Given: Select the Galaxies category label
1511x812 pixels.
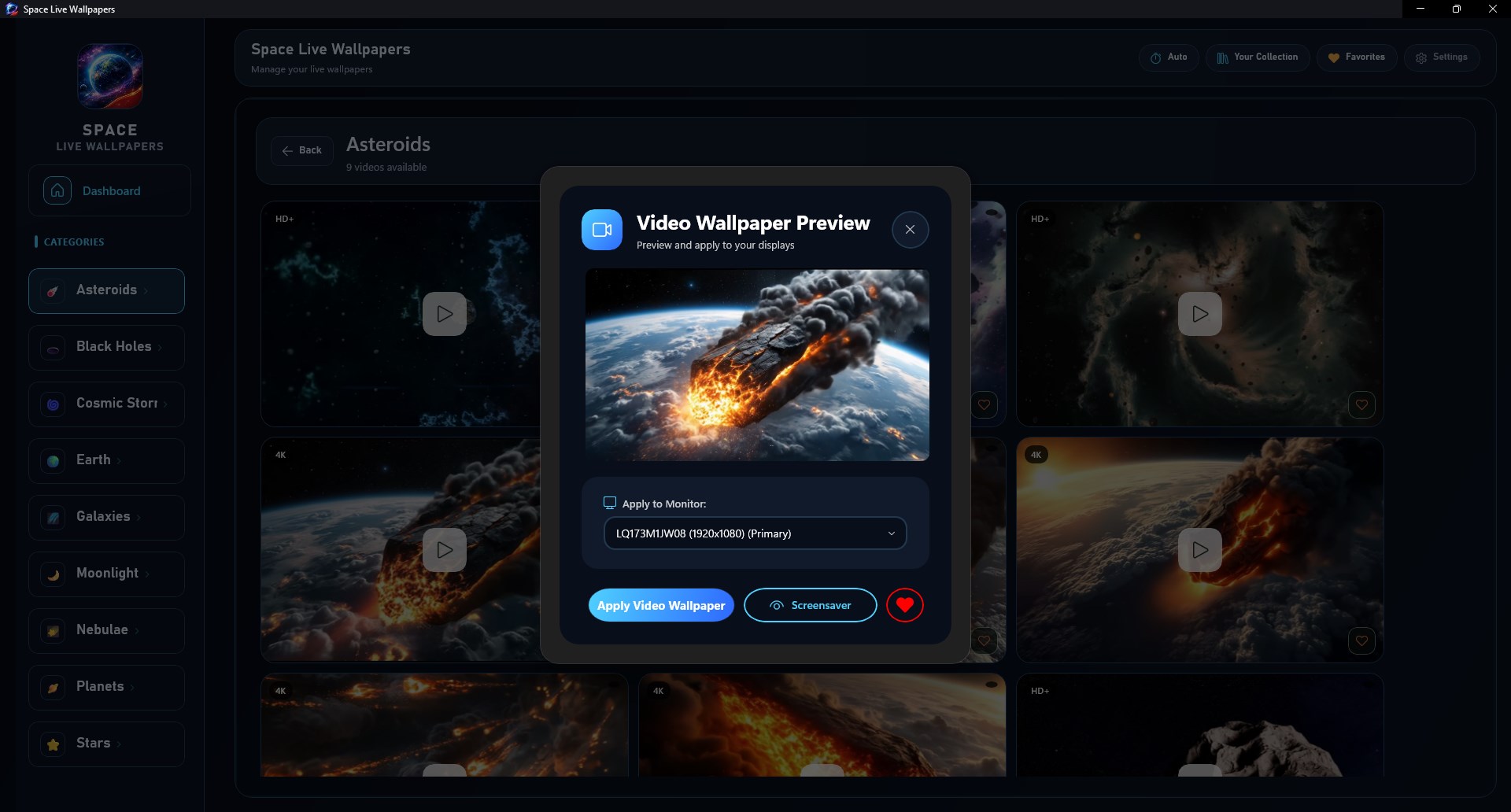Looking at the screenshot, I should tap(103, 516).
